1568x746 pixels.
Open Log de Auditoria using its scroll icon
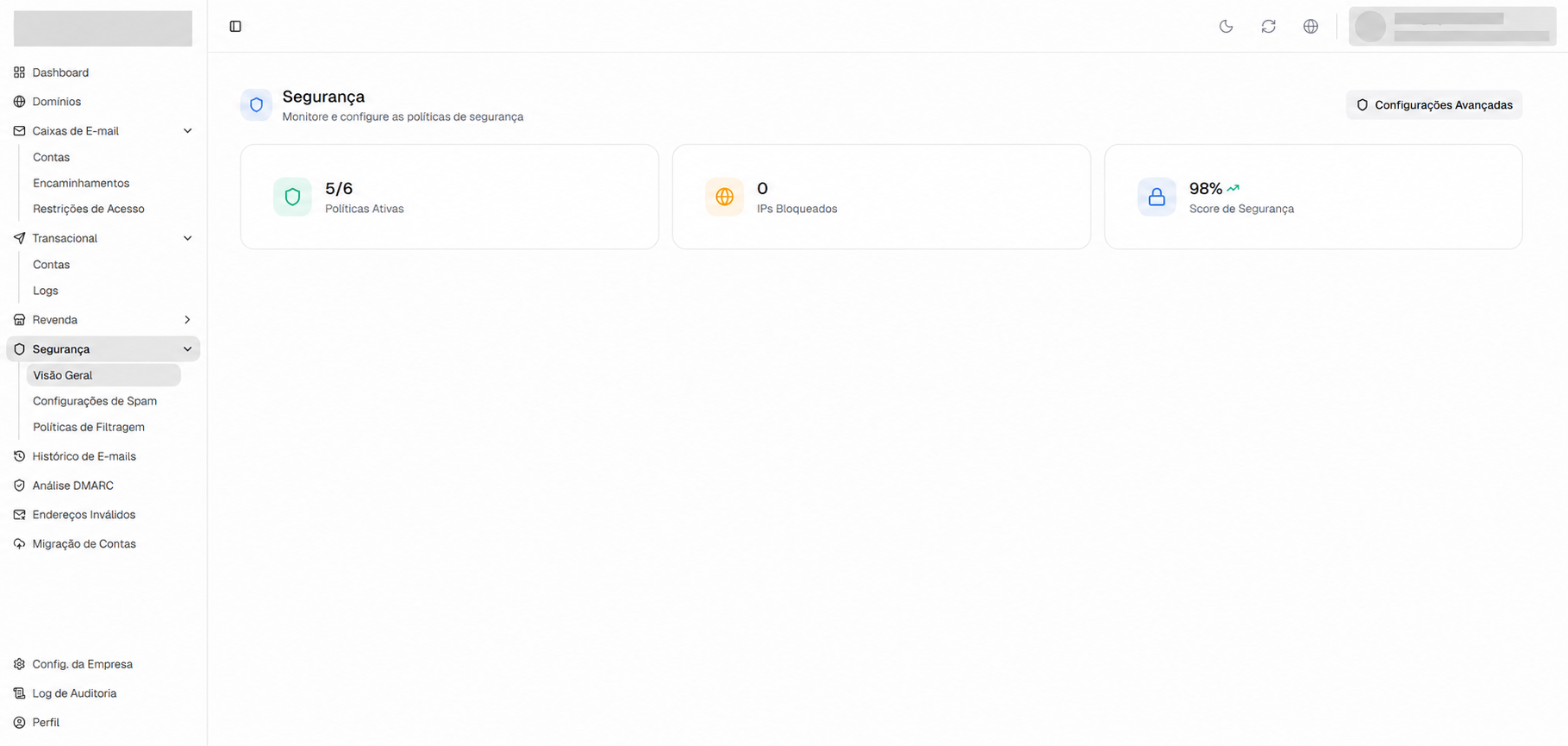(19, 693)
